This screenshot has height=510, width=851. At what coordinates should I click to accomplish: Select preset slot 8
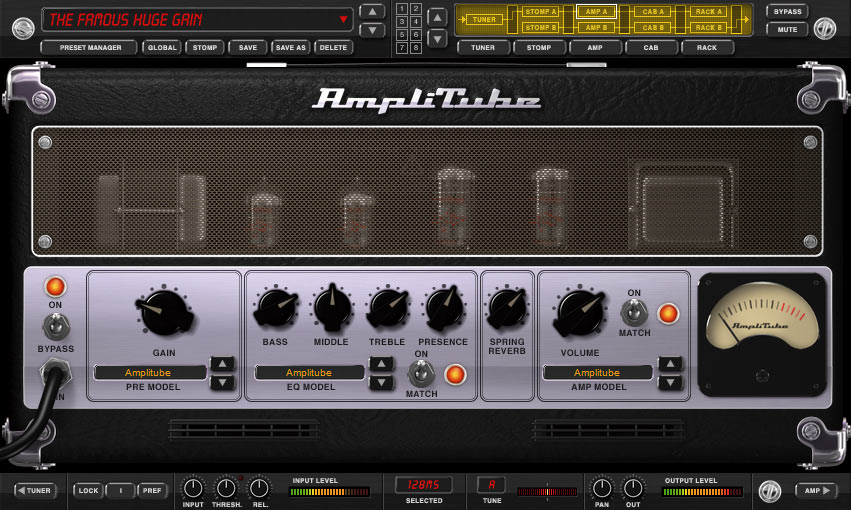pyautogui.click(x=415, y=48)
